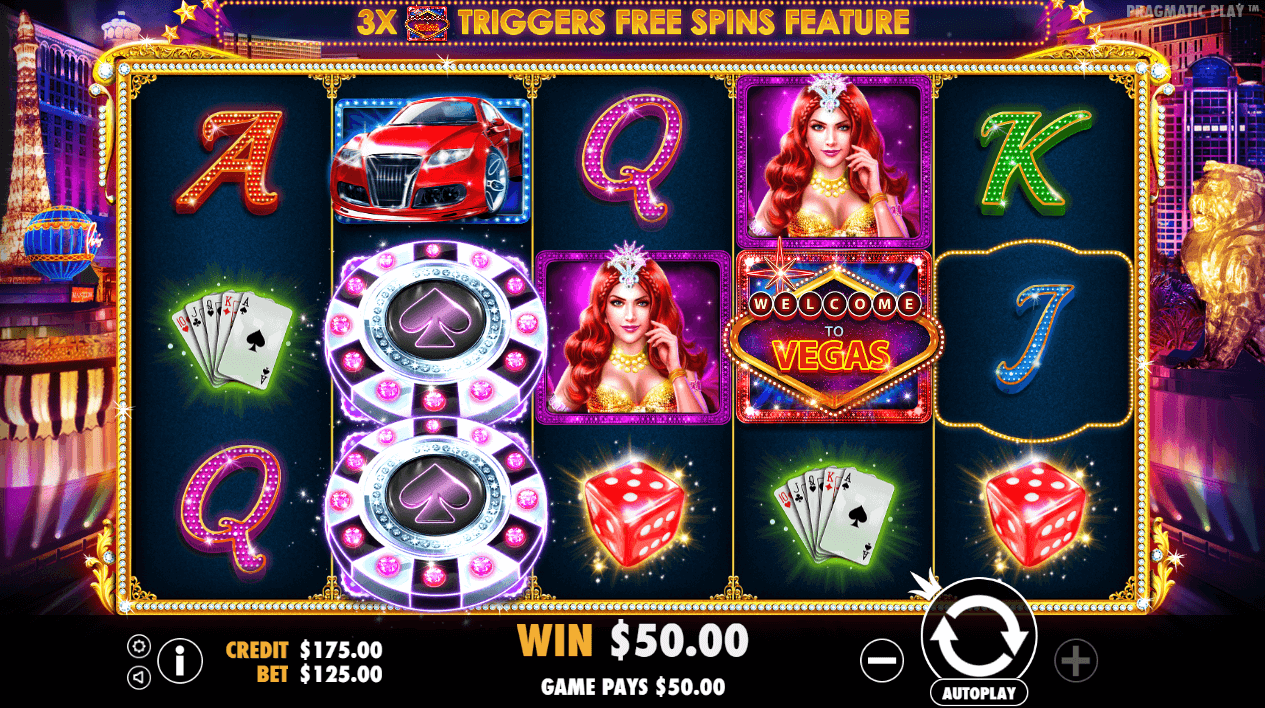
Task: Click the WIN $50.00 amount display
Action: (633, 640)
